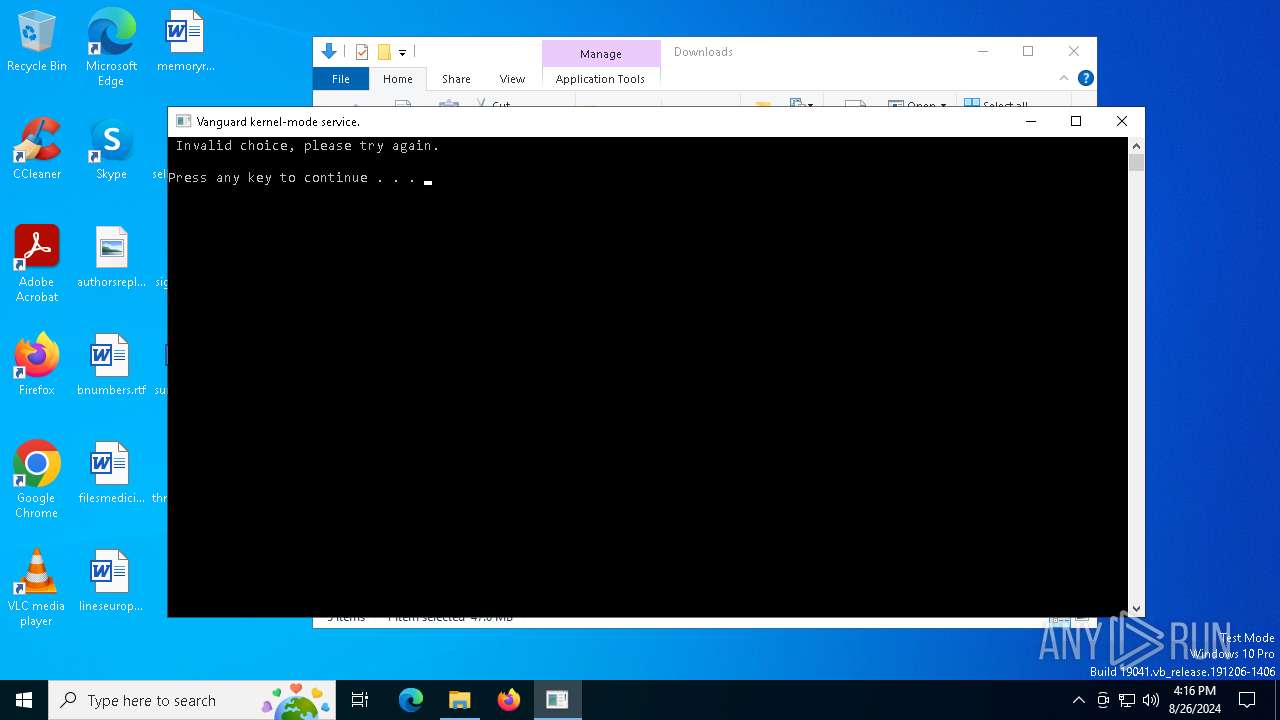Click the 'Vanguard kernel-mode service.' title text
Viewport: 1280px width, 720px height.
tap(278, 122)
